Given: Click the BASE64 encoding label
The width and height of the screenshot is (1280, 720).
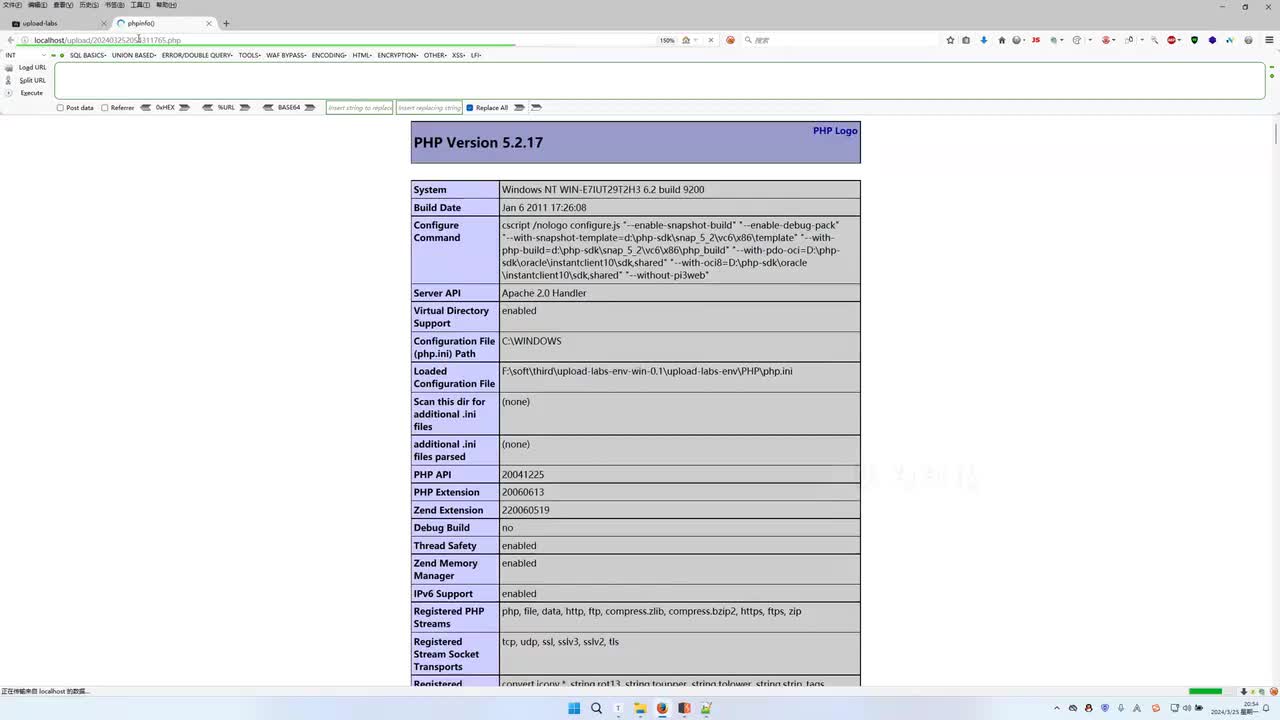Looking at the screenshot, I should click(289, 107).
